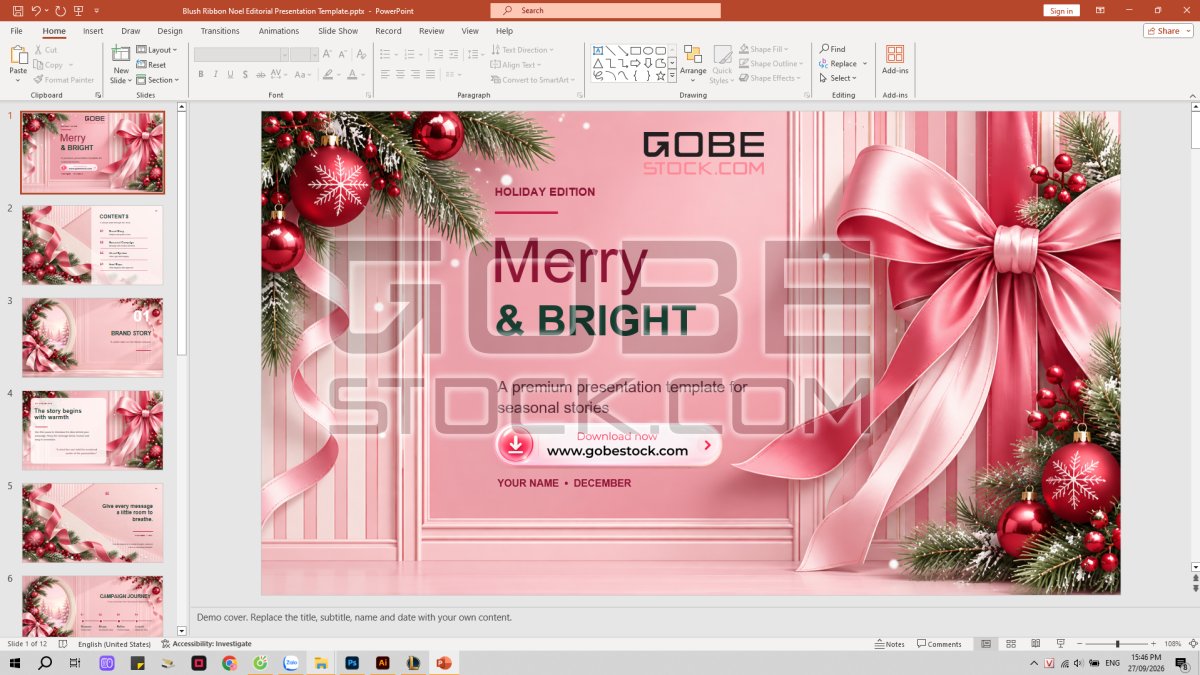Switch to the Slide Show tab
The height and width of the screenshot is (675, 1200).
click(x=338, y=31)
